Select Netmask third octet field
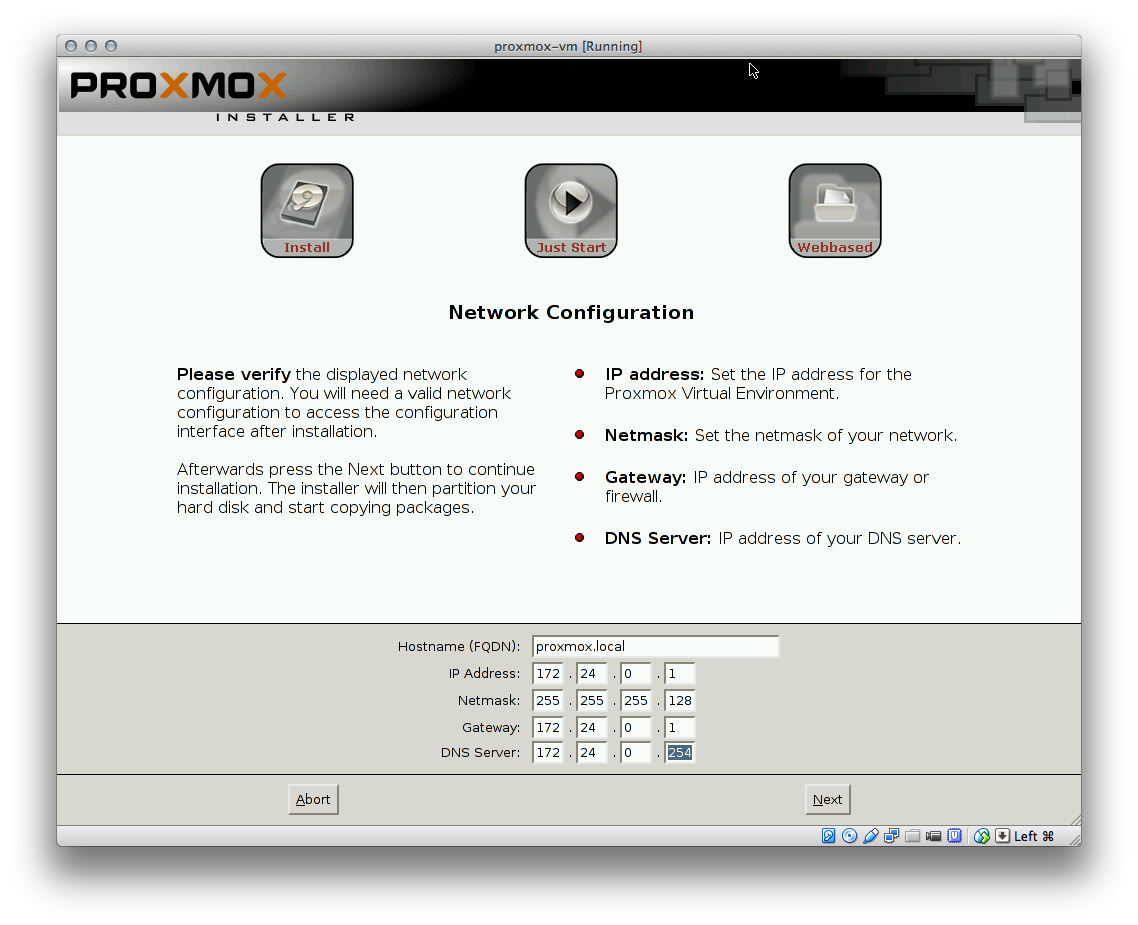Screen dimensions: 1138x925 (x=636, y=701)
